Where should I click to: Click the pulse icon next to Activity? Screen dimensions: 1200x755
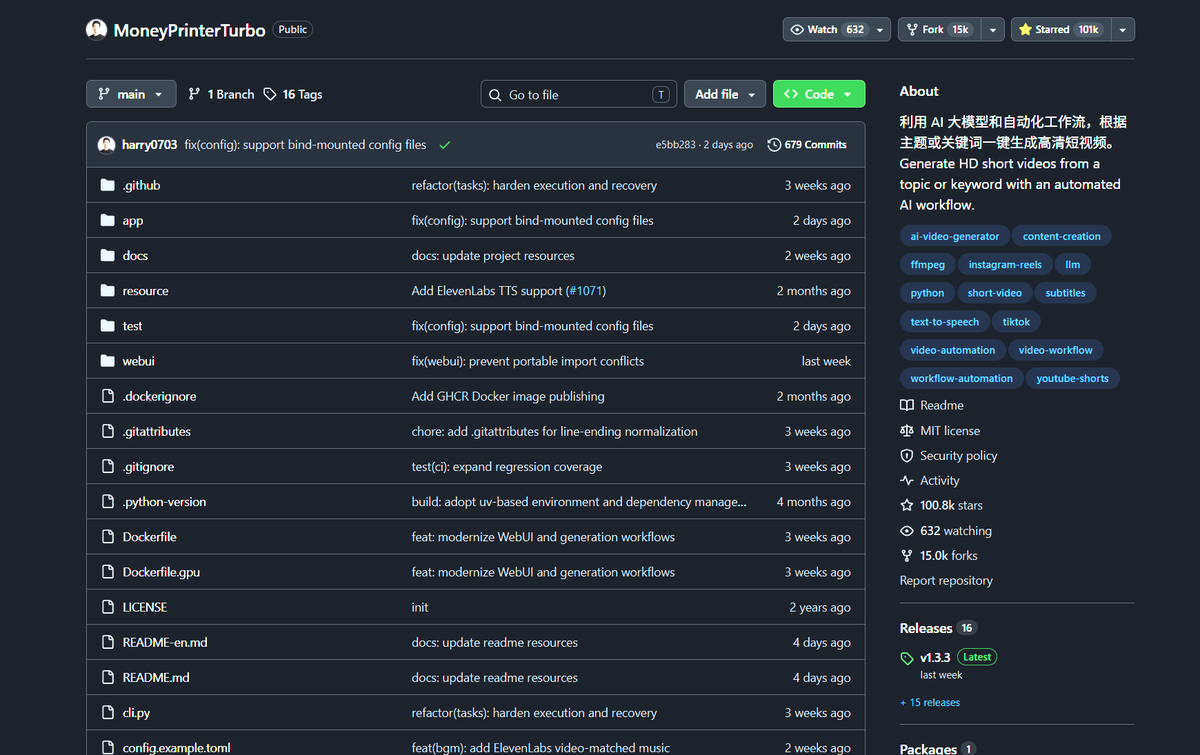(907, 481)
